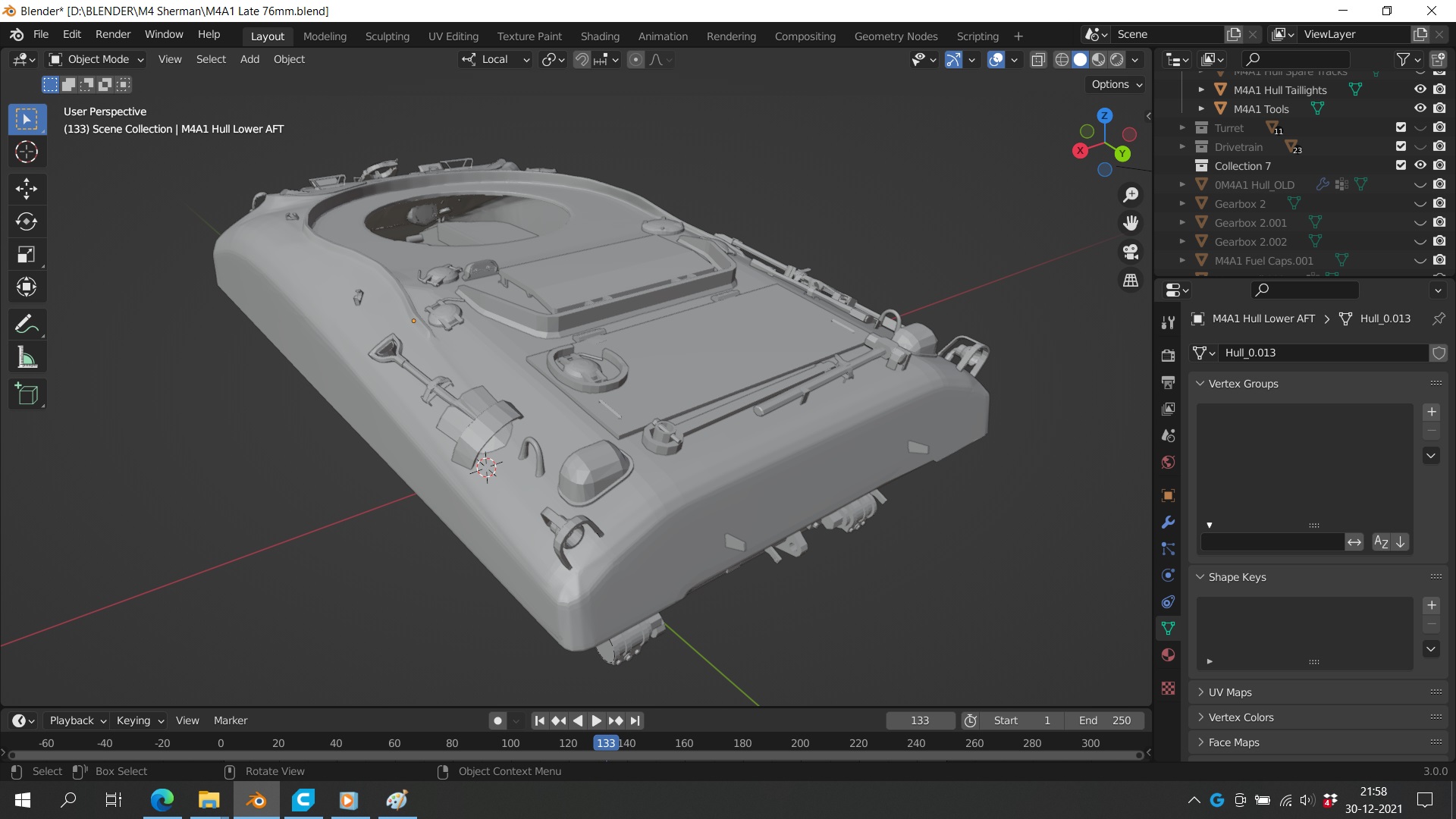Expand the UV Maps panel
The width and height of the screenshot is (1456, 819).
[x=1229, y=692]
